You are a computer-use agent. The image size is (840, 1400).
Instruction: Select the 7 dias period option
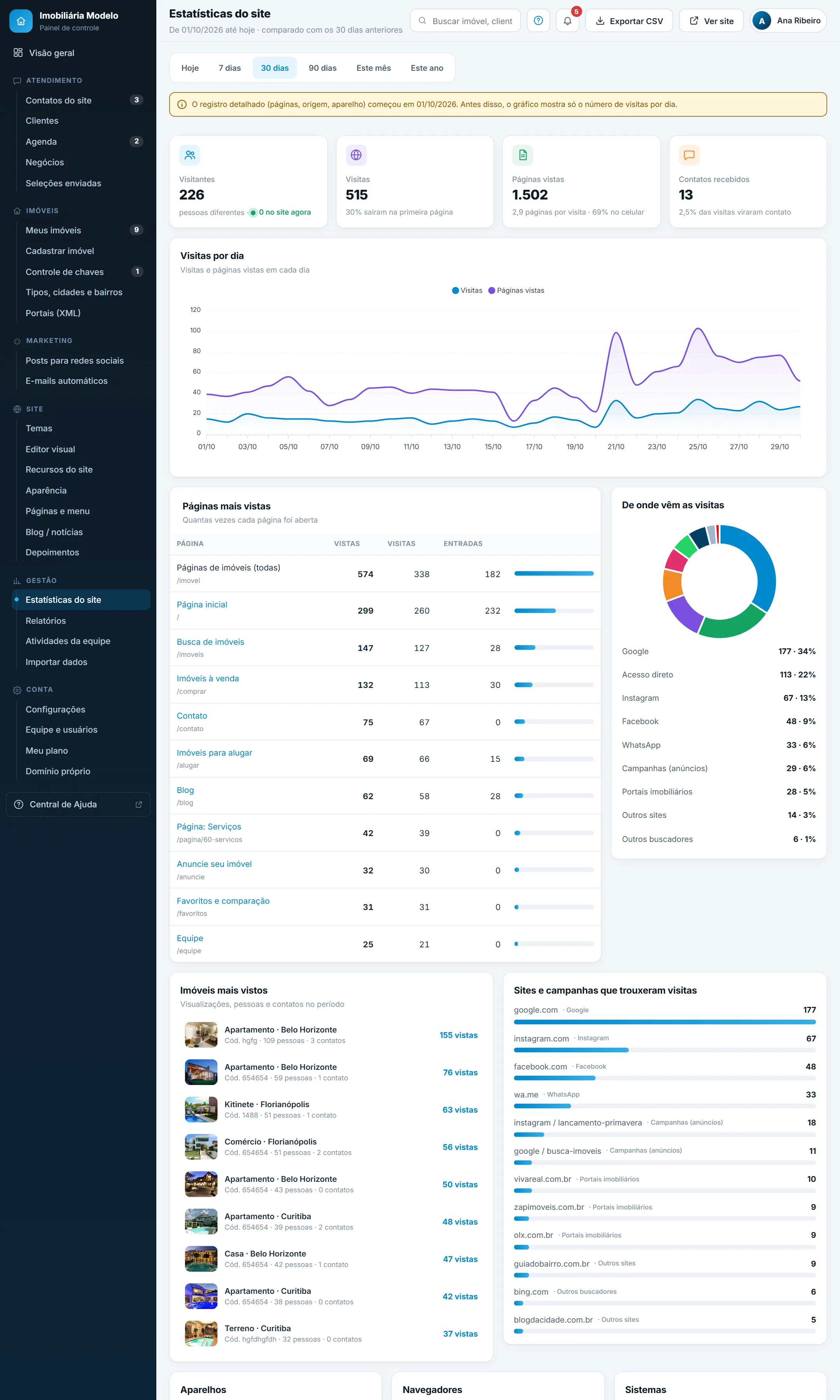[229, 68]
